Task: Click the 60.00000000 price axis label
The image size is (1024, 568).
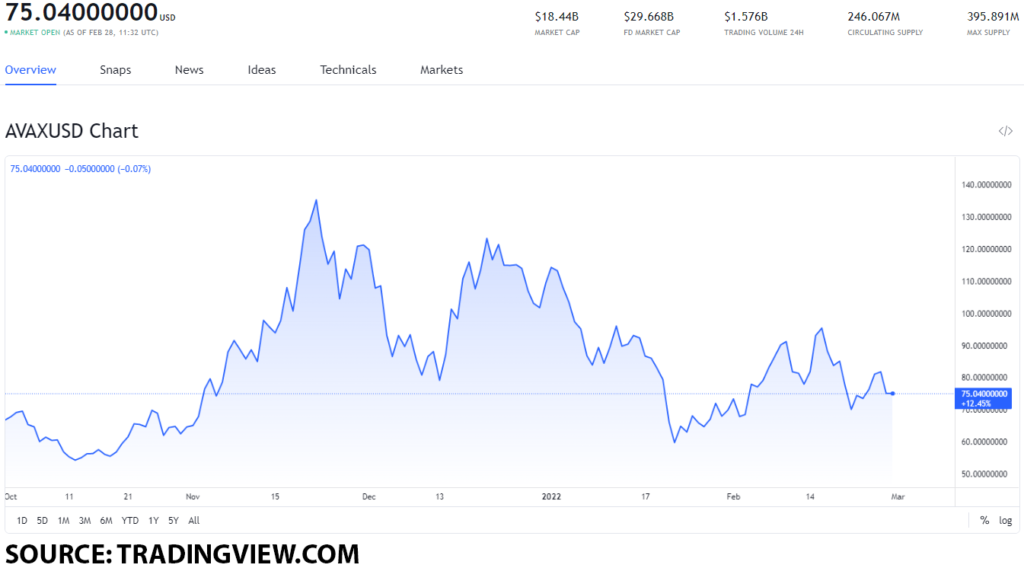Action: (x=986, y=442)
